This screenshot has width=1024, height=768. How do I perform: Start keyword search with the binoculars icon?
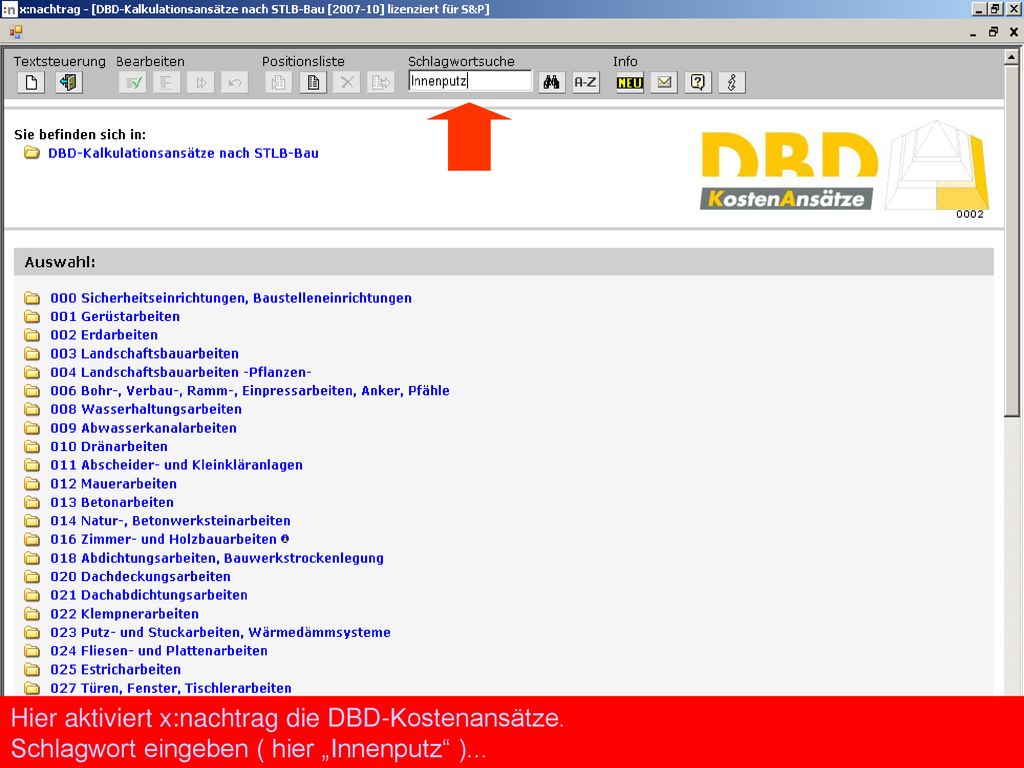tap(552, 82)
